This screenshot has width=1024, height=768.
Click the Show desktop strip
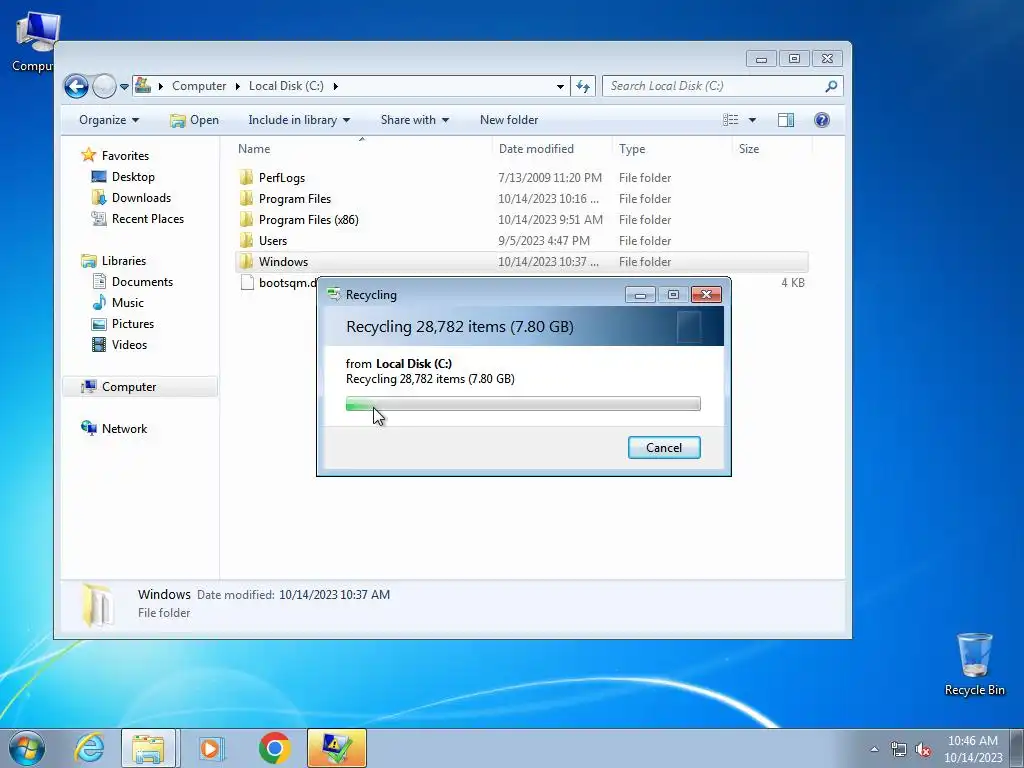(1018, 748)
